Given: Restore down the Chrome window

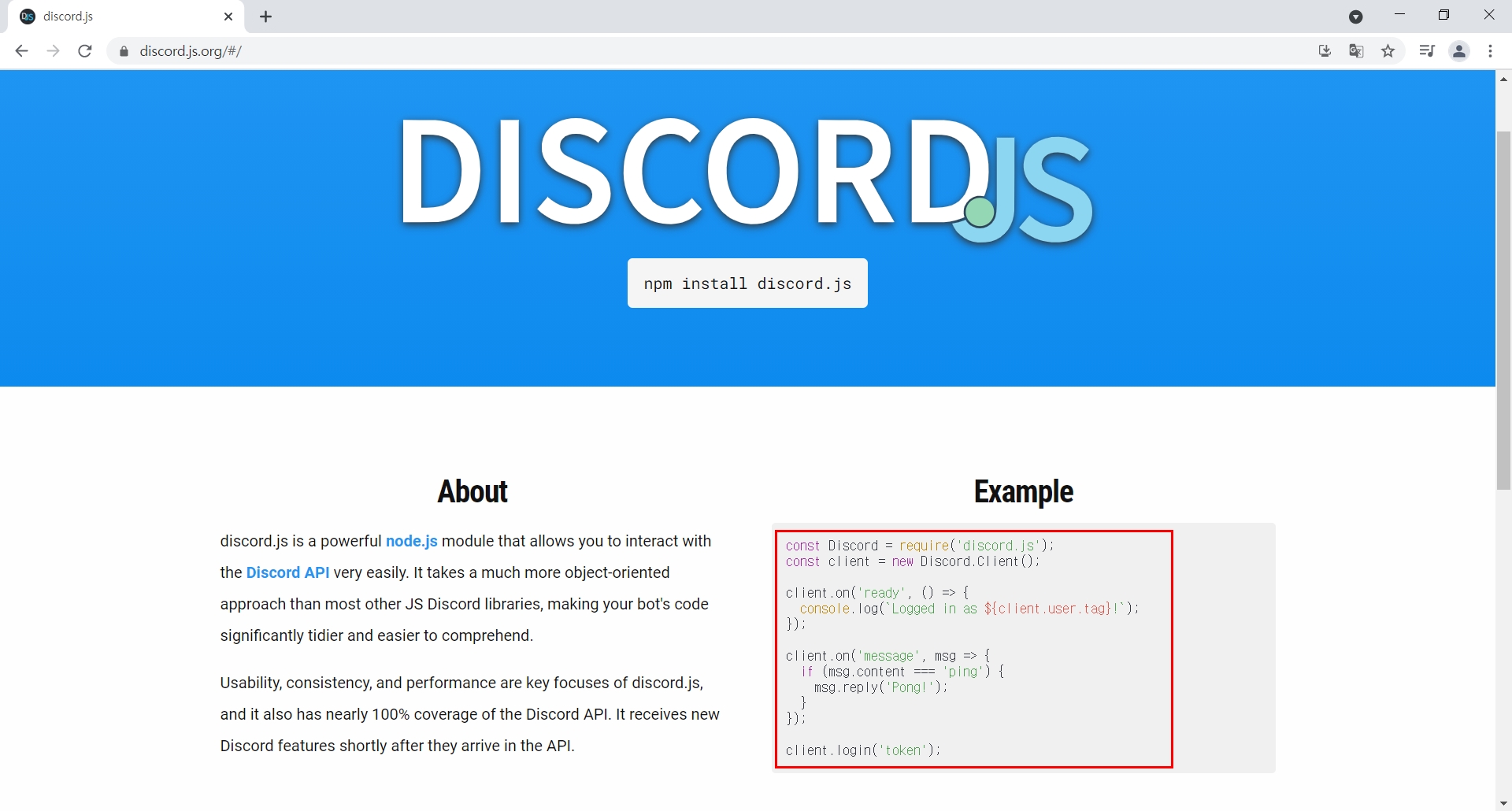Looking at the screenshot, I should (1444, 16).
